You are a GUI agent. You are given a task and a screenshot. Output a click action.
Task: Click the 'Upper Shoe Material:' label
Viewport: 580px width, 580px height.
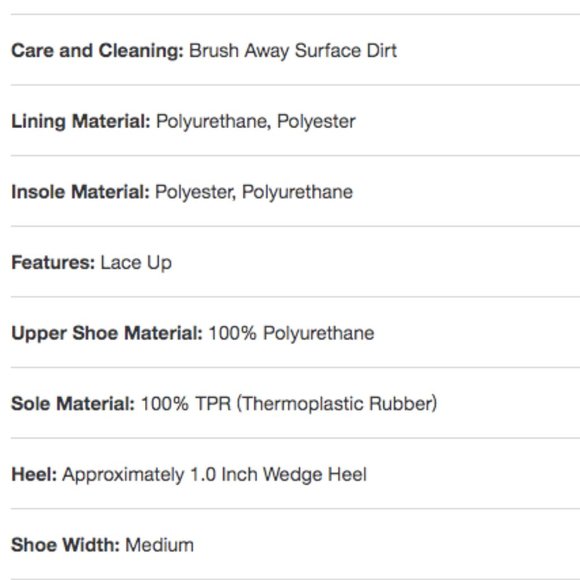(x=107, y=334)
